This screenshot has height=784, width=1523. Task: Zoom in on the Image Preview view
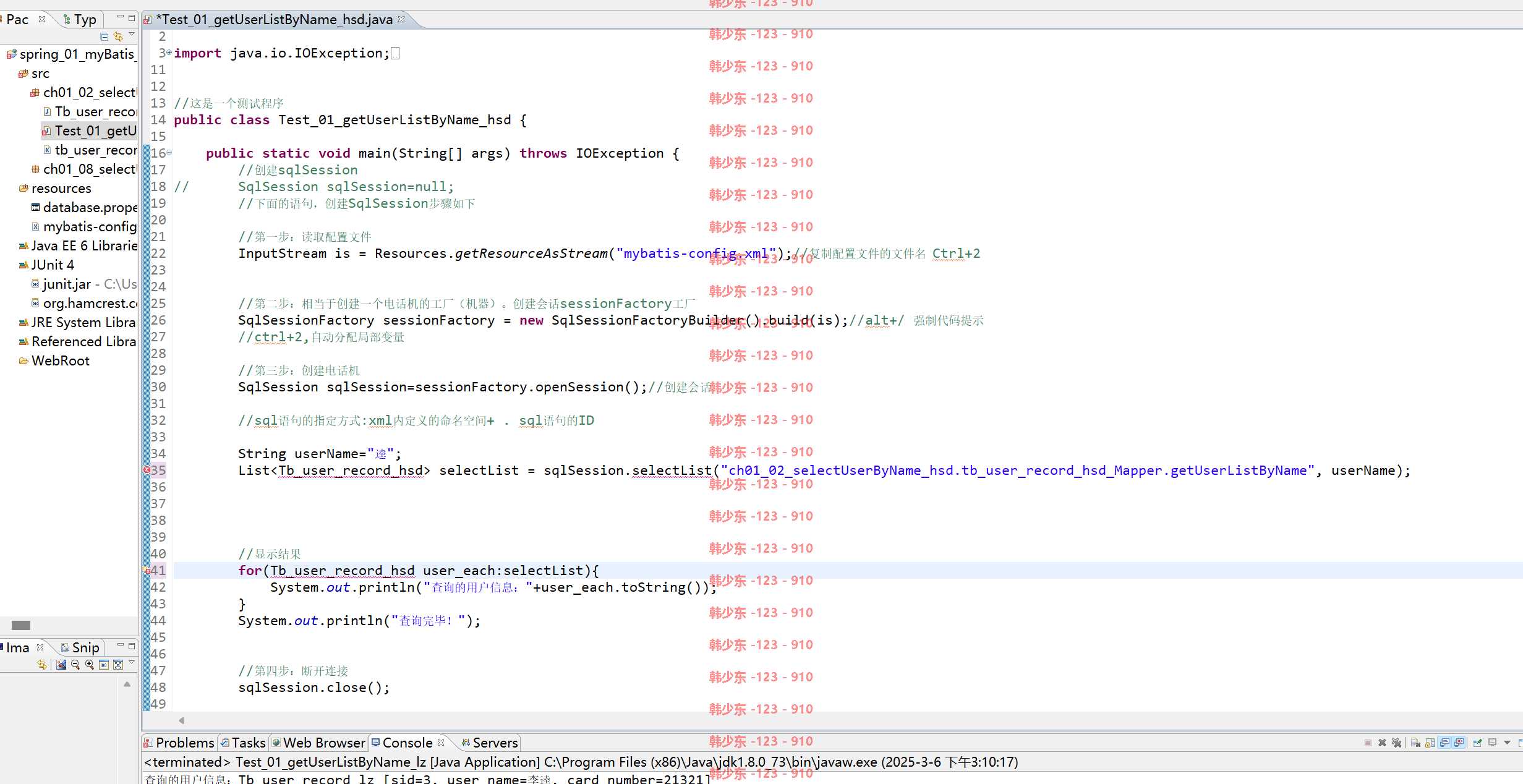coord(90,665)
